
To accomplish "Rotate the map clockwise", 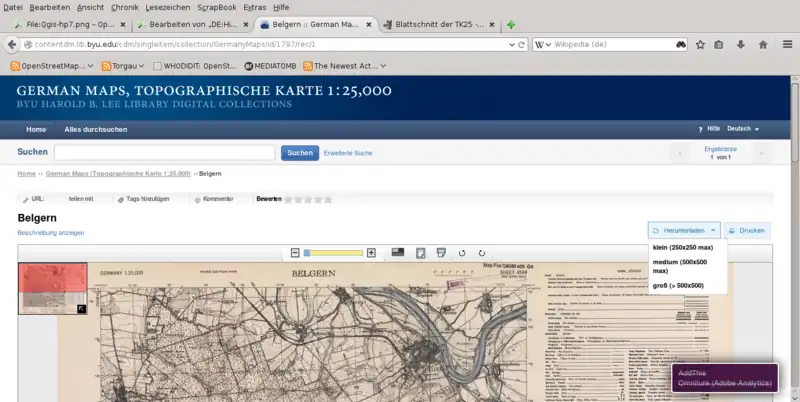I will [481, 253].
